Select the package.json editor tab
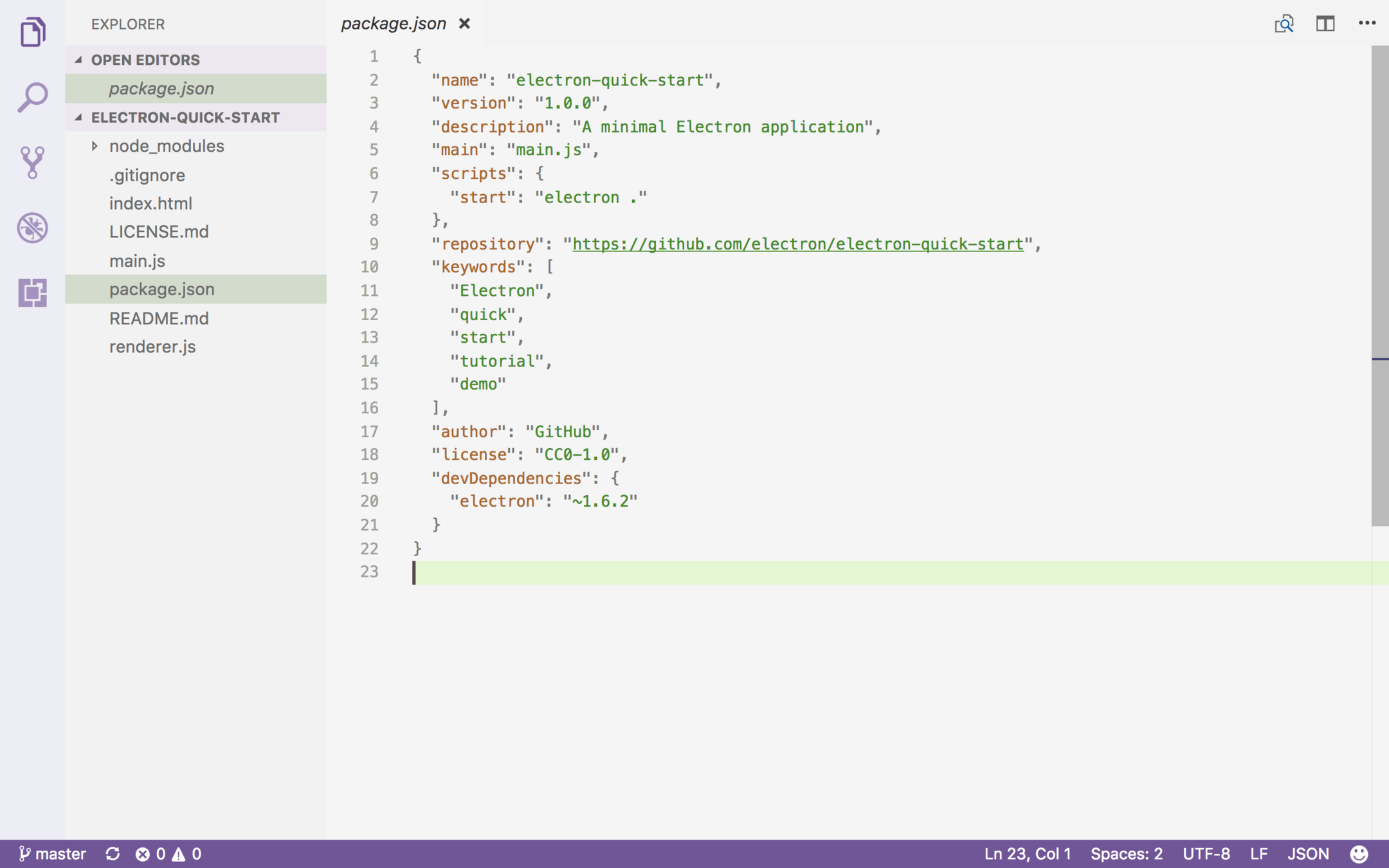This screenshot has width=1389, height=868. 393,24
